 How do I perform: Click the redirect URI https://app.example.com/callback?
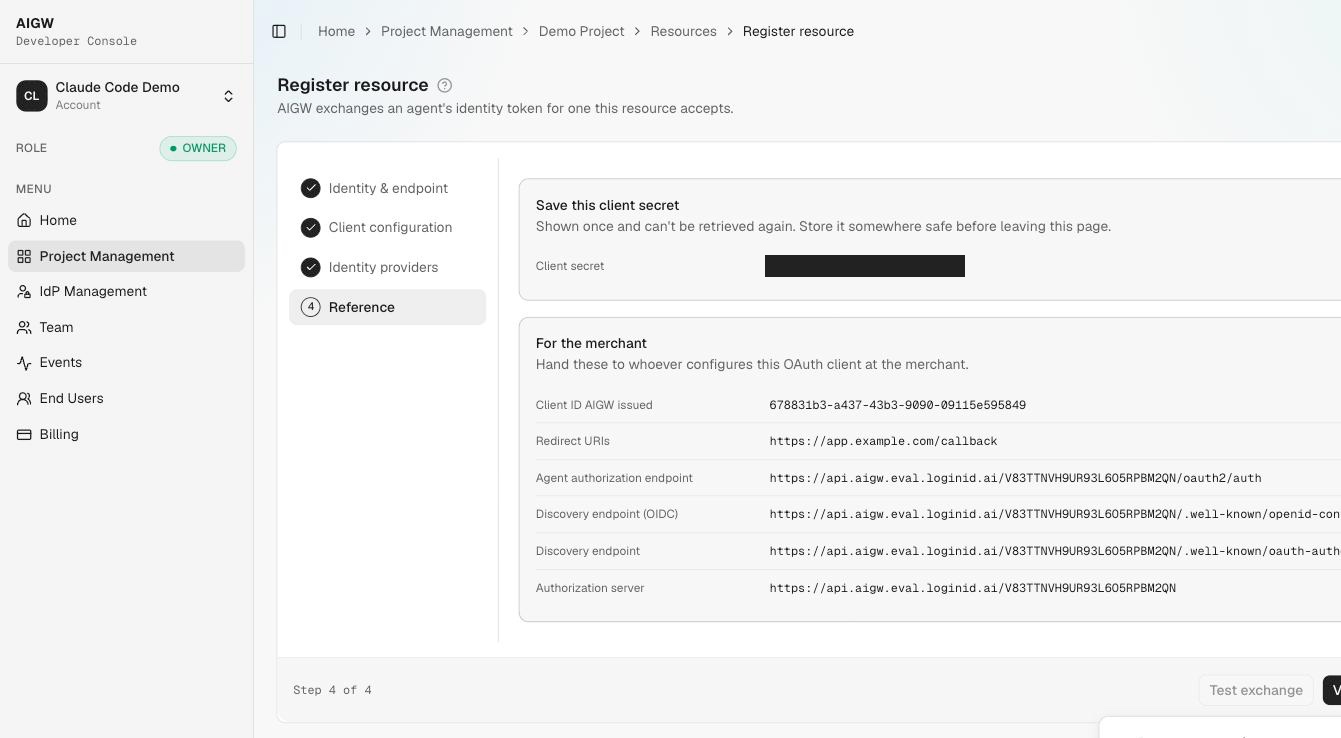tap(883, 441)
